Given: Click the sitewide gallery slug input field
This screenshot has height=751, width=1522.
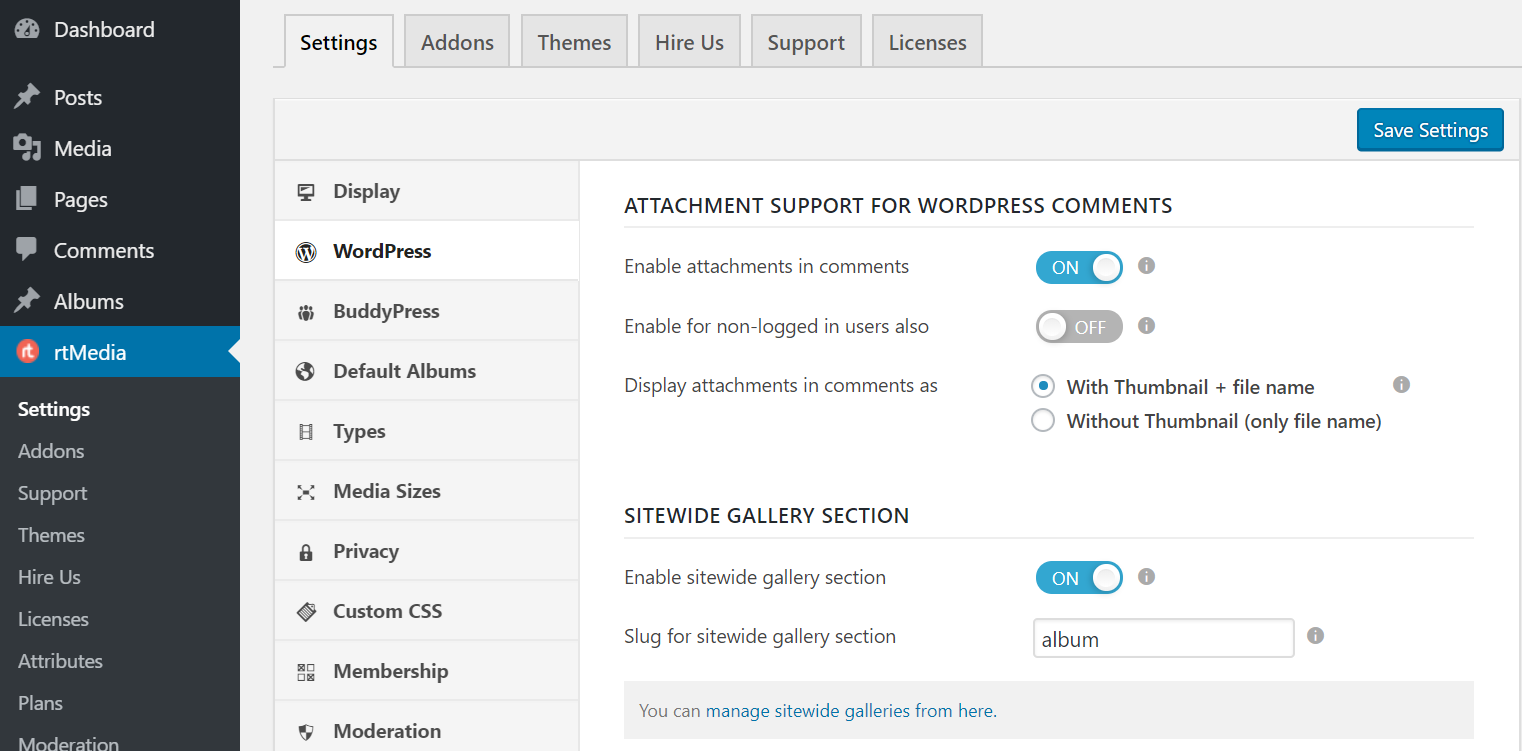Looking at the screenshot, I should pyautogui.click(x=1162, y=638).
